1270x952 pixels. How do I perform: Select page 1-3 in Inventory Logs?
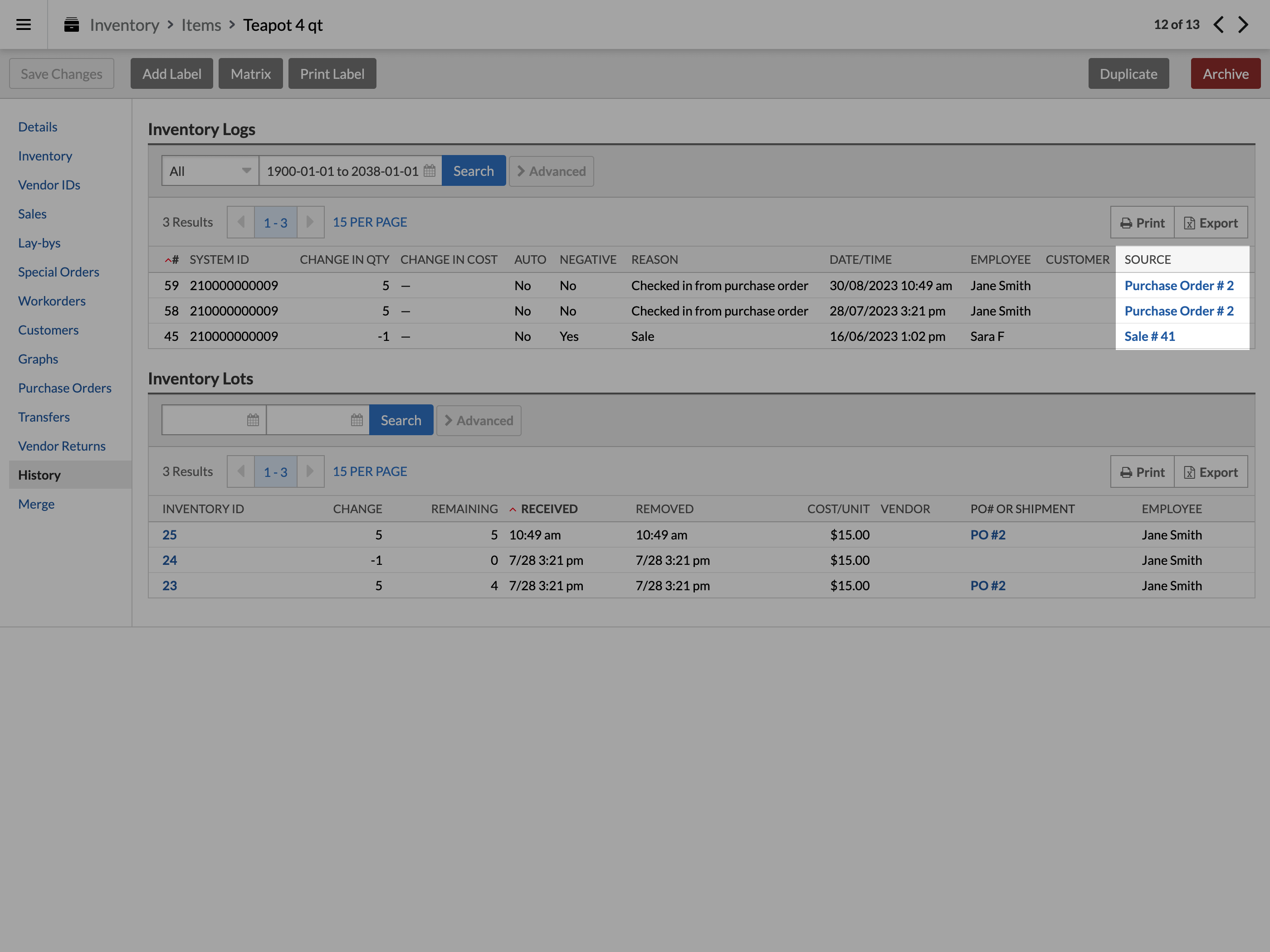click(x=276, y=222)
